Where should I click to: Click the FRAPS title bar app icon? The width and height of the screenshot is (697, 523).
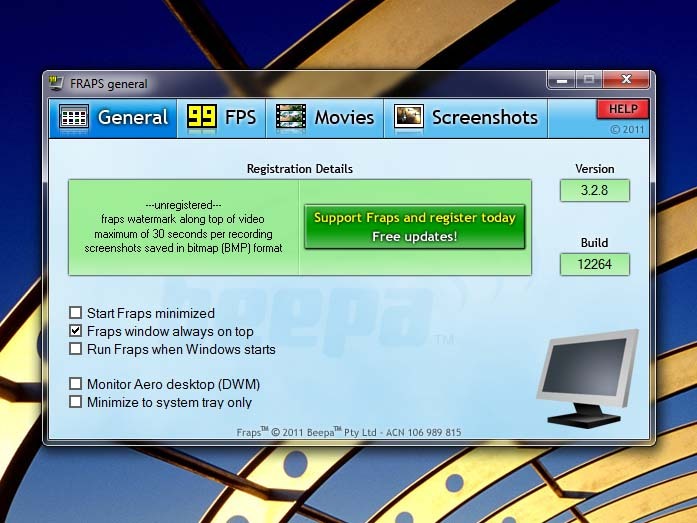pos(56,84)
